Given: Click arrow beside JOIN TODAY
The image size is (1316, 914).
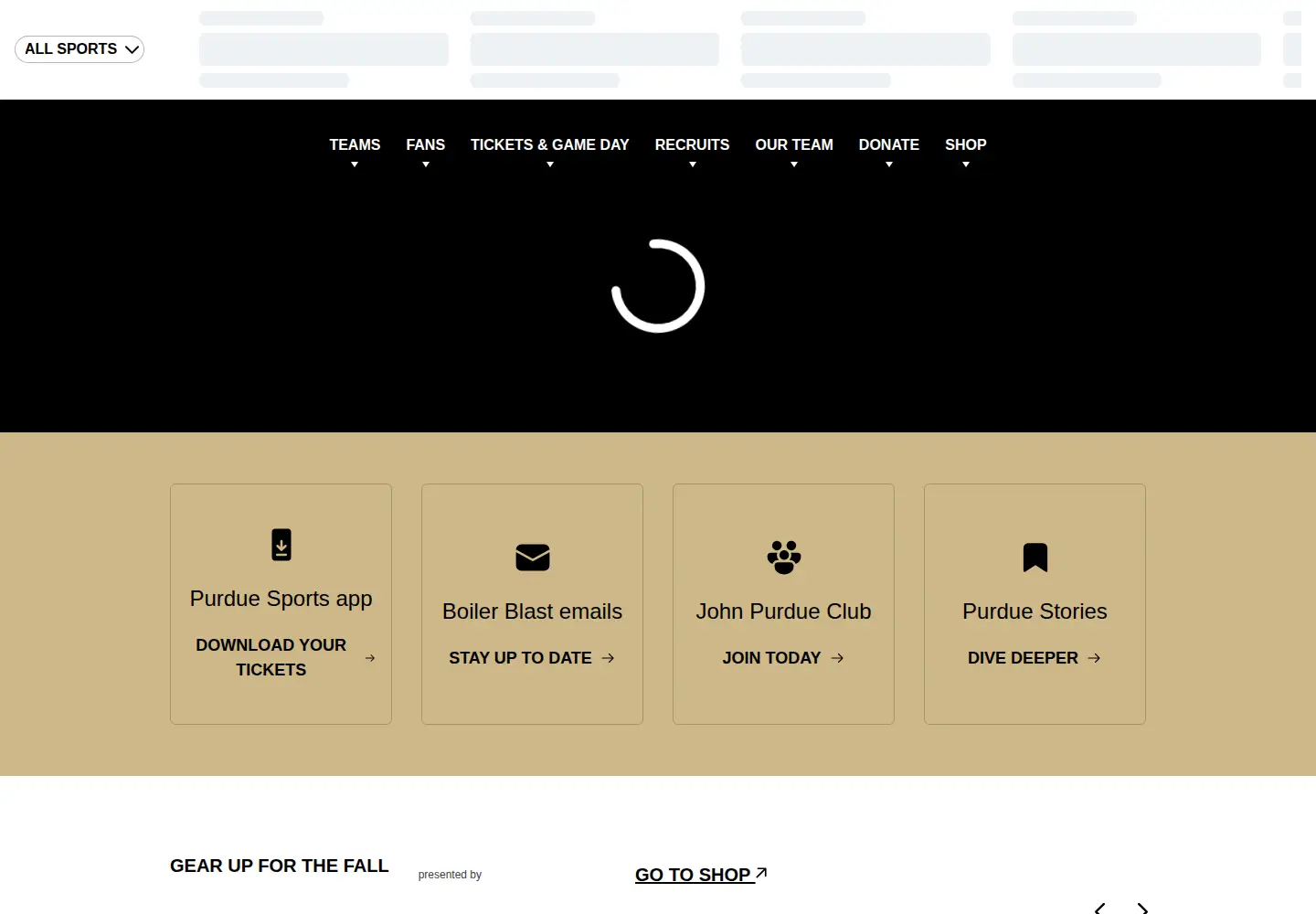Looking at the screenshot, I should pyautogui.click(x=837, y=658).
